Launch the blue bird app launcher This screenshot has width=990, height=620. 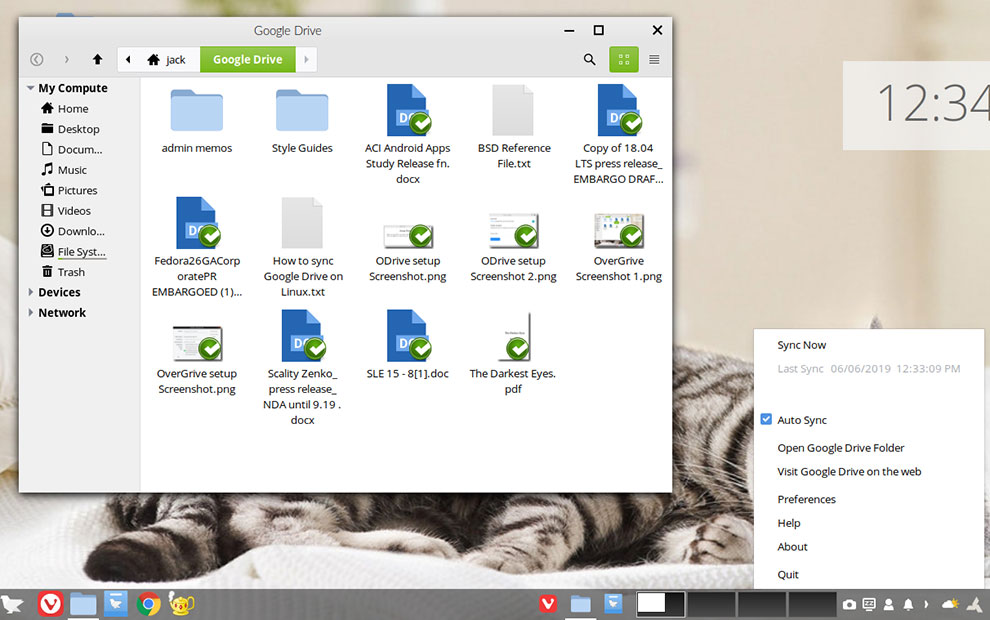tap(116, 604)
